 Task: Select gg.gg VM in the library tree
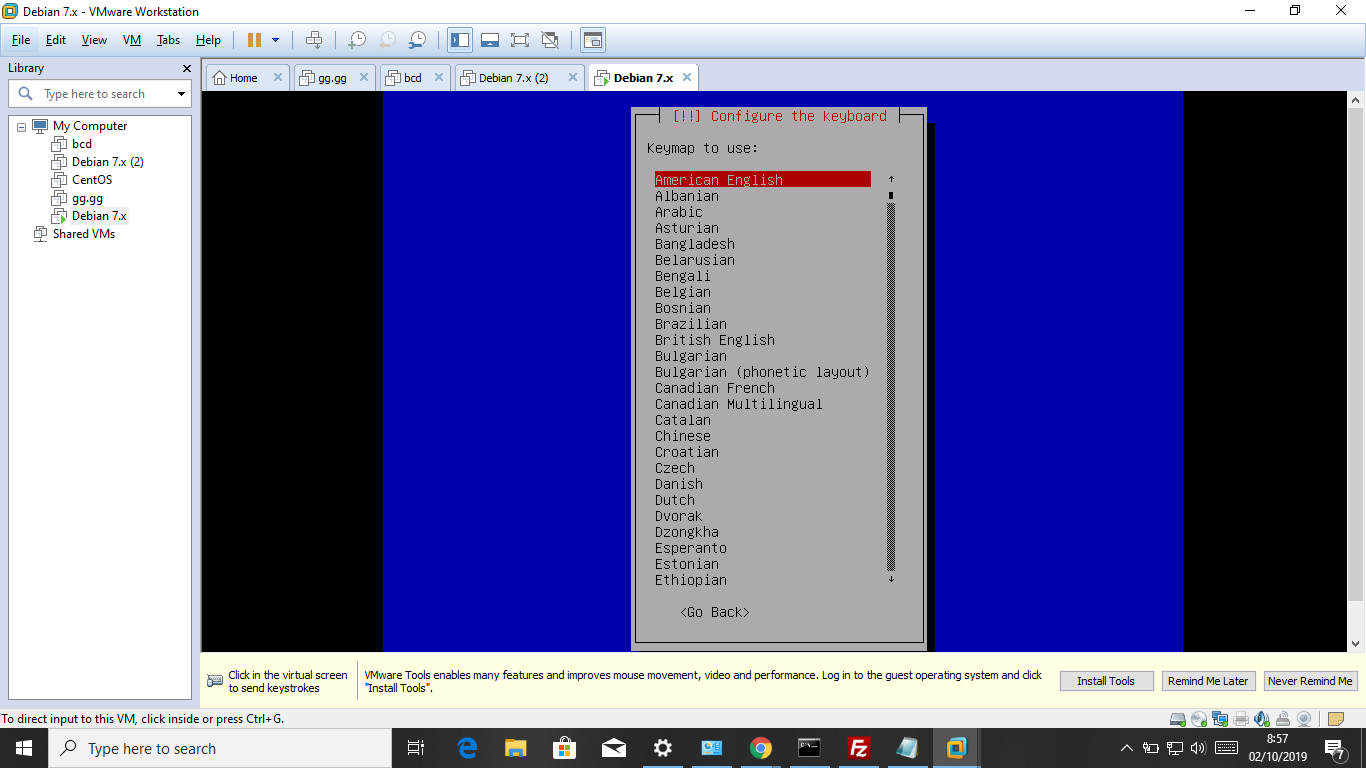[87, 198]
